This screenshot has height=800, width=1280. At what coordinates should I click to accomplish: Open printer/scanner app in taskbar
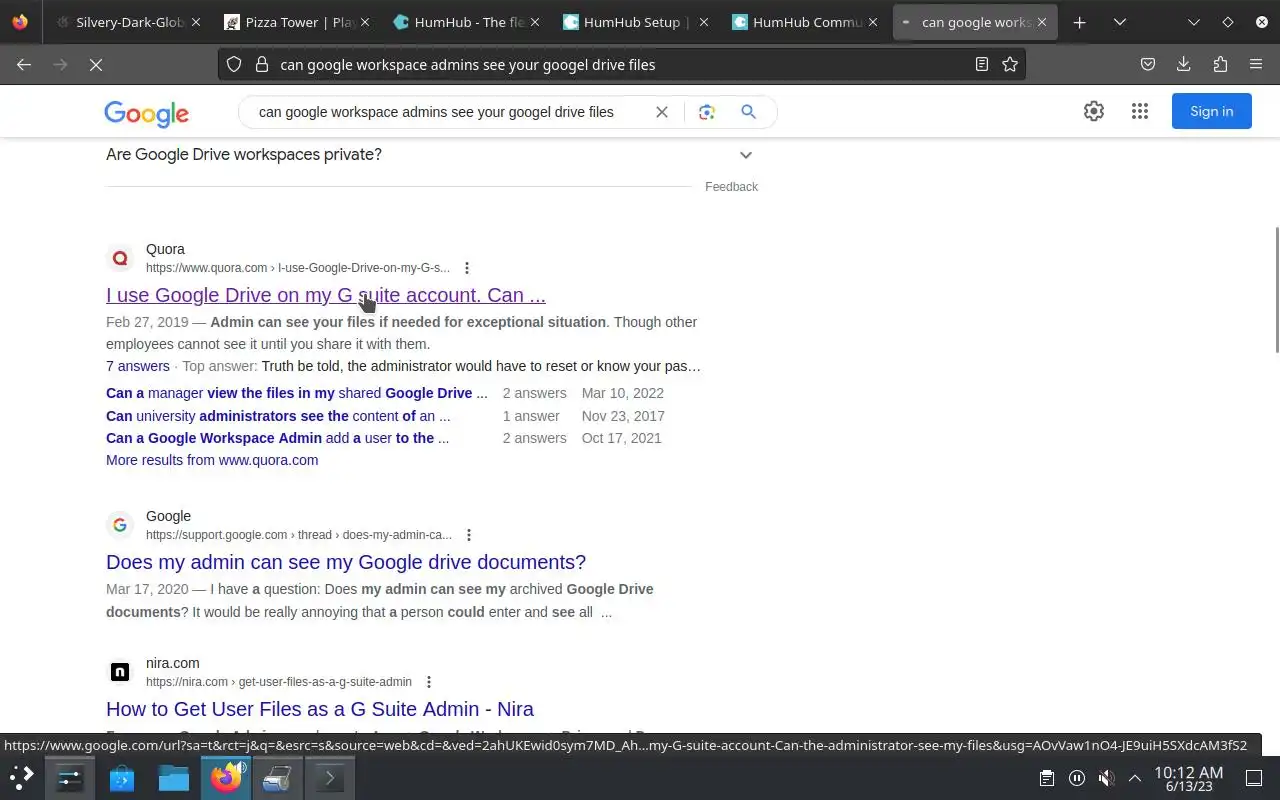pyautogui.click(x=277, y=777)
